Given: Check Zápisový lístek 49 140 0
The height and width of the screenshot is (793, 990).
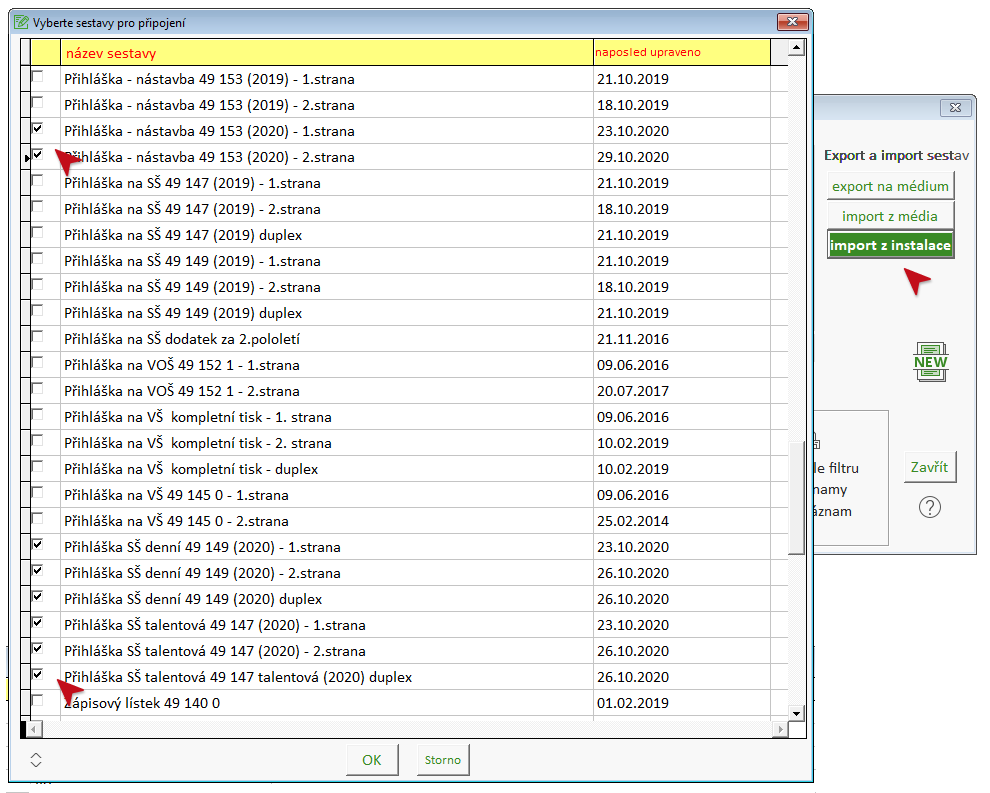Looking at the screenshot, I should tap(38, 700).
